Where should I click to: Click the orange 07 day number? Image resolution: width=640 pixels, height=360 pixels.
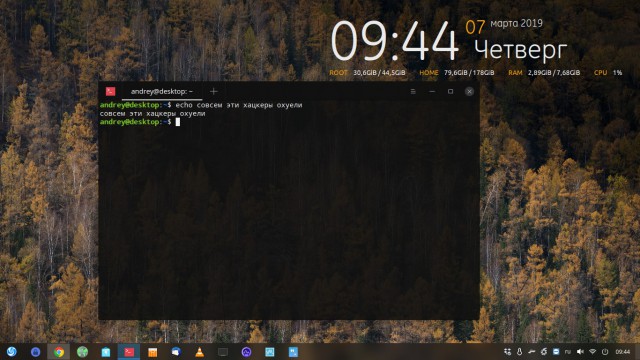475,27
